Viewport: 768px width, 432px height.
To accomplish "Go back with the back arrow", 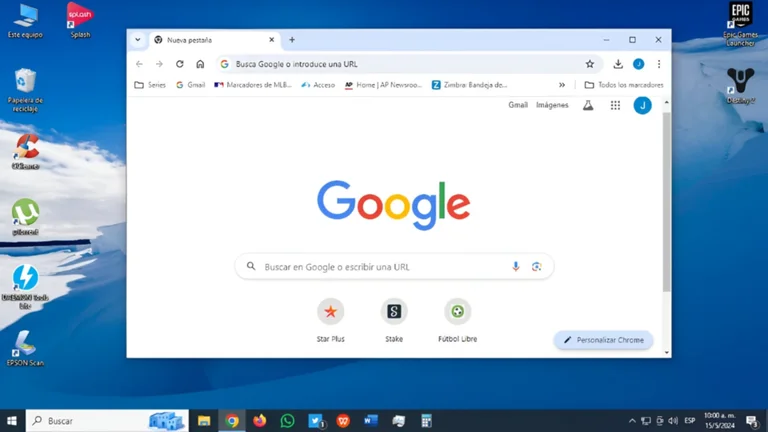I will [x=139, y=64].
